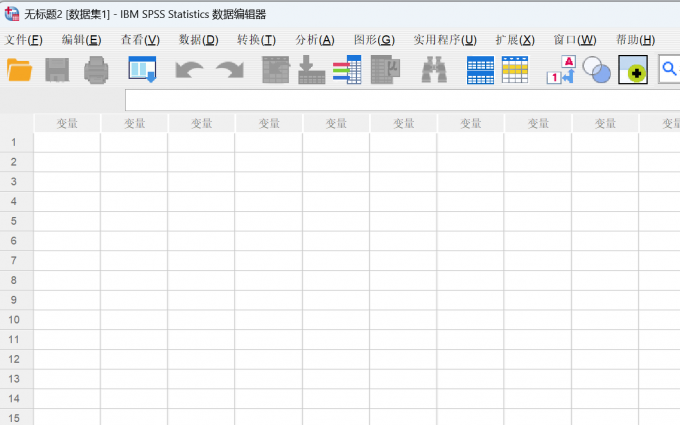Select row header 1
The image size is (680, 425).
point(16,142)
